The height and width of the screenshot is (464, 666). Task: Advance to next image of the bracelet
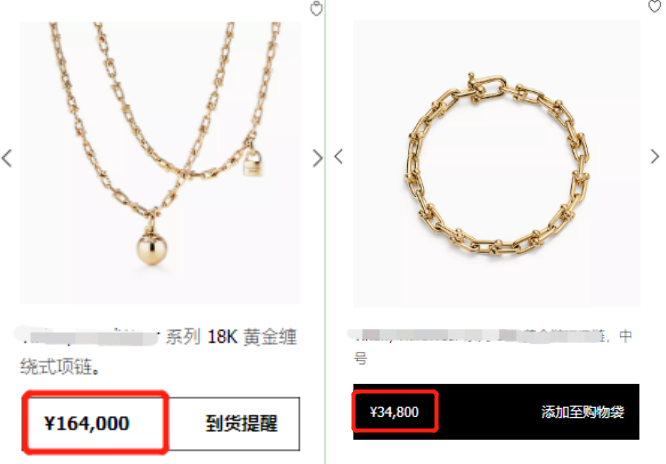655,156
